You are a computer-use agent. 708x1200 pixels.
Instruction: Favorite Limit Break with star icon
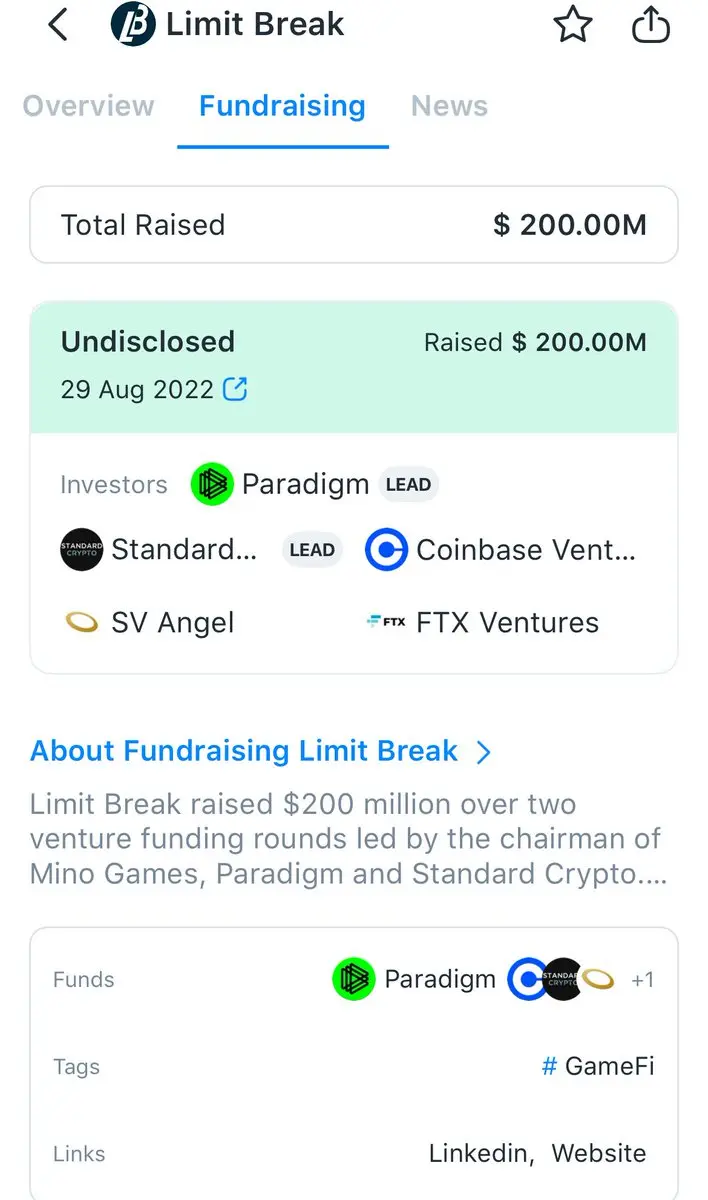tap(573, 25)
